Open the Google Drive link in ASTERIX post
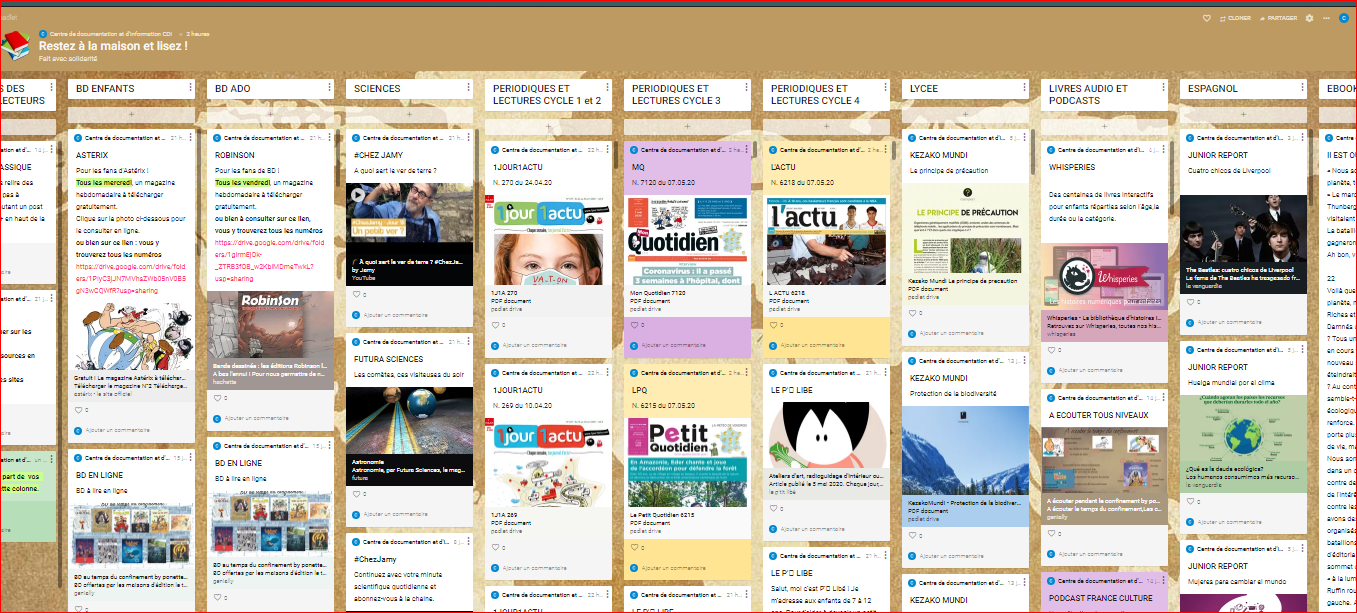The image size is (1357, 613). [x=131, y=281]
